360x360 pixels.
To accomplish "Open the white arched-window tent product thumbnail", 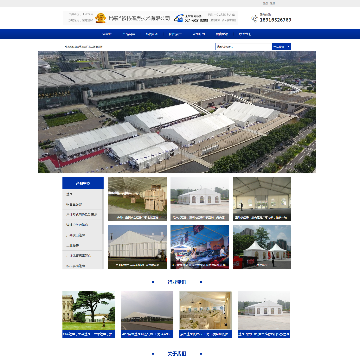I will [x=200, y=199].
